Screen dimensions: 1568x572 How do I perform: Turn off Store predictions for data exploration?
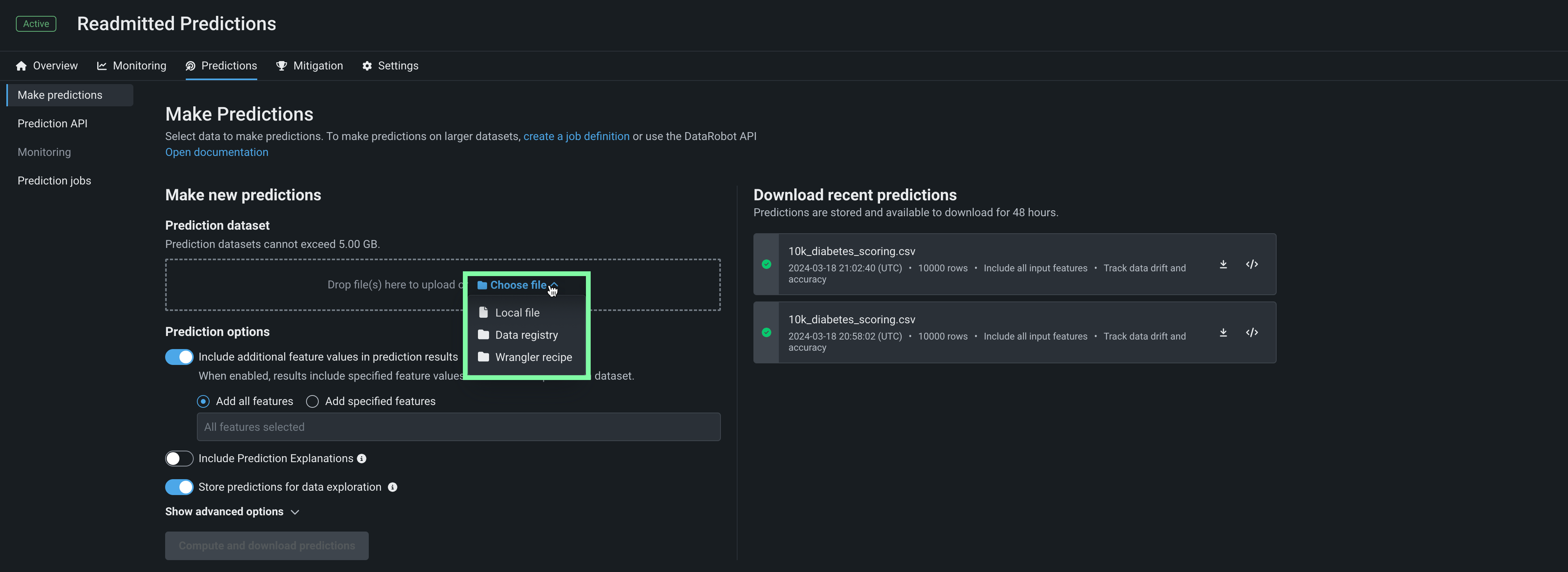click(x=179, y=488)
